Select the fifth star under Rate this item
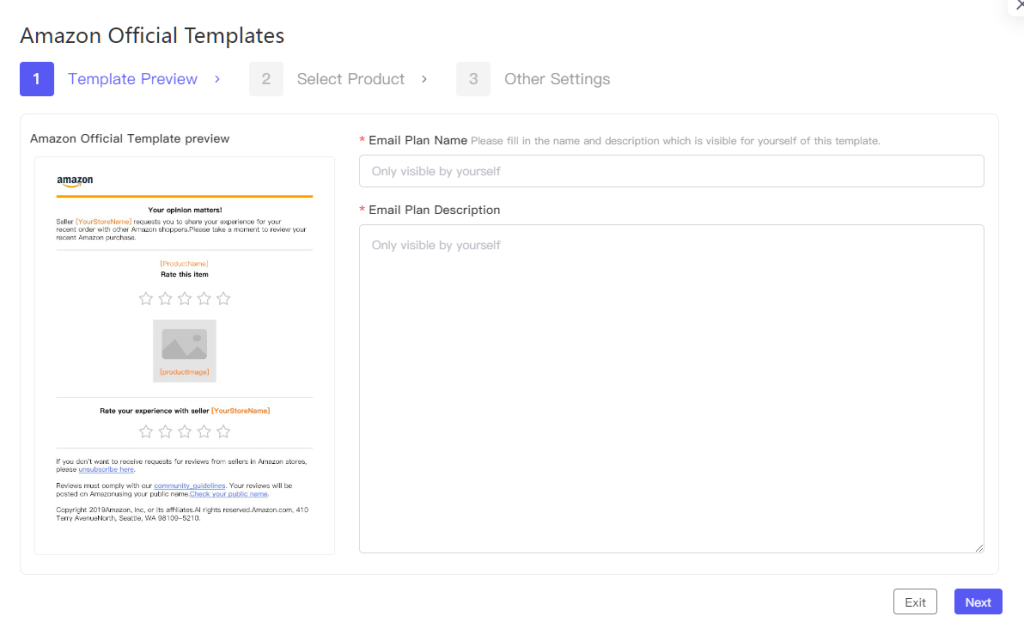 click(223, 298)
